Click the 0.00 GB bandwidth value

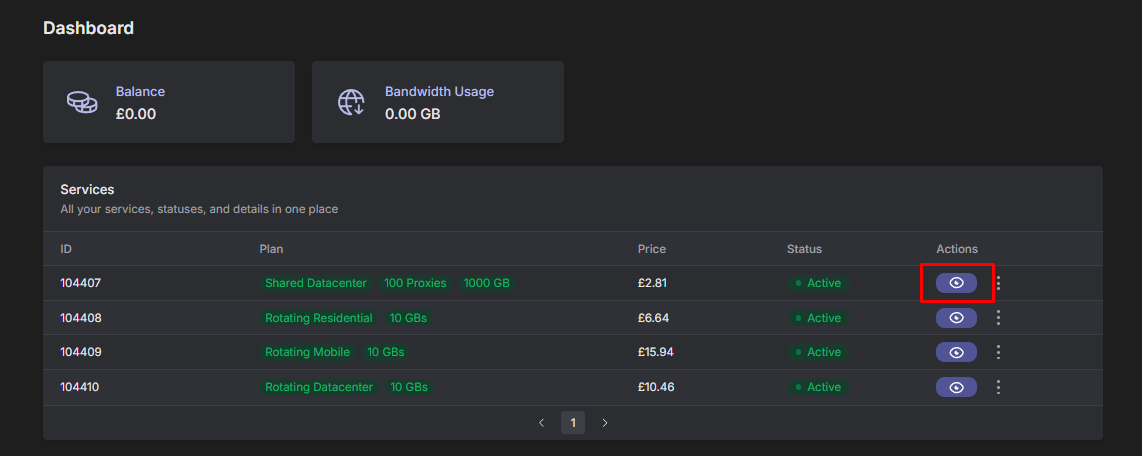(x=412, y=114)
